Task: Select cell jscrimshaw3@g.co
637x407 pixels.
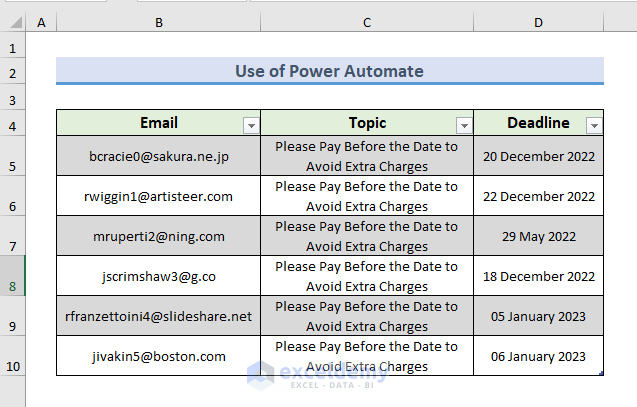Action: (158, 276)
